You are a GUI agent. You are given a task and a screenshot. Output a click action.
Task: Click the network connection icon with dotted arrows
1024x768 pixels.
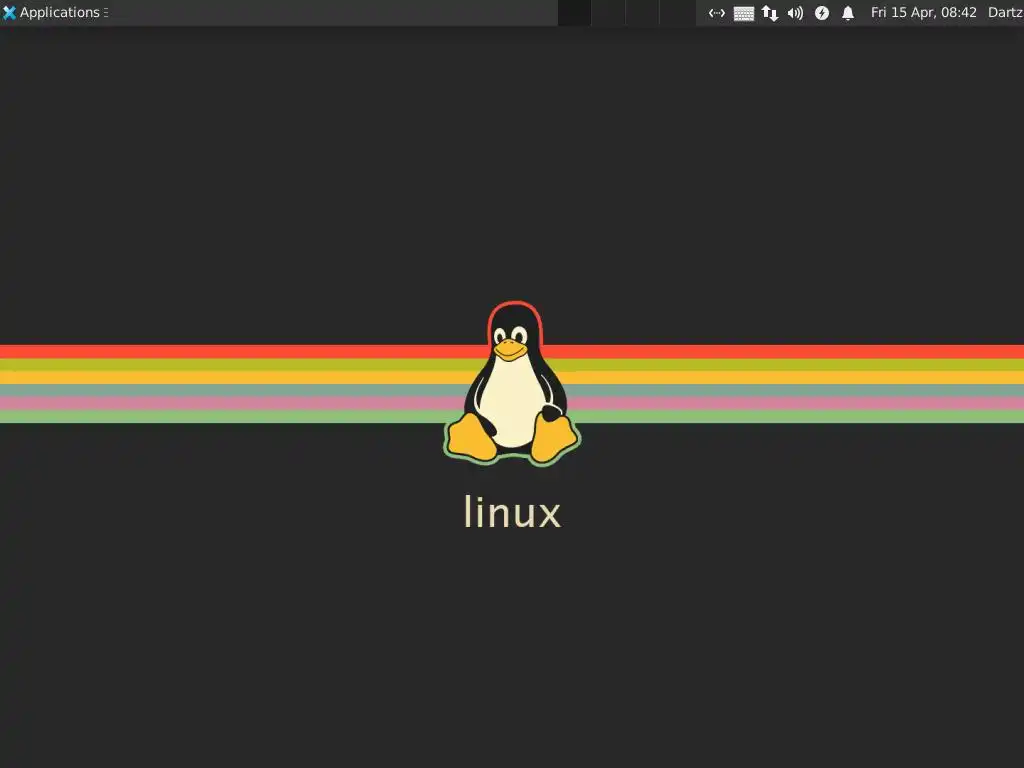pyautogui.click(x=716, y=13)
